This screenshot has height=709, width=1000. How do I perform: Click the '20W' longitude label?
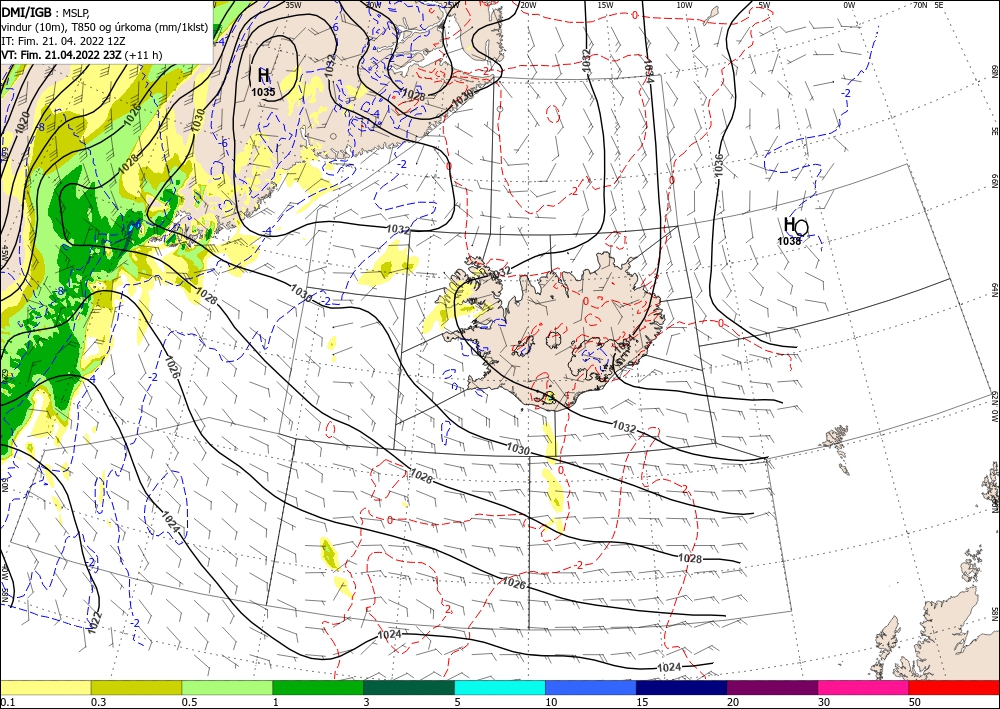pos(527,5)
